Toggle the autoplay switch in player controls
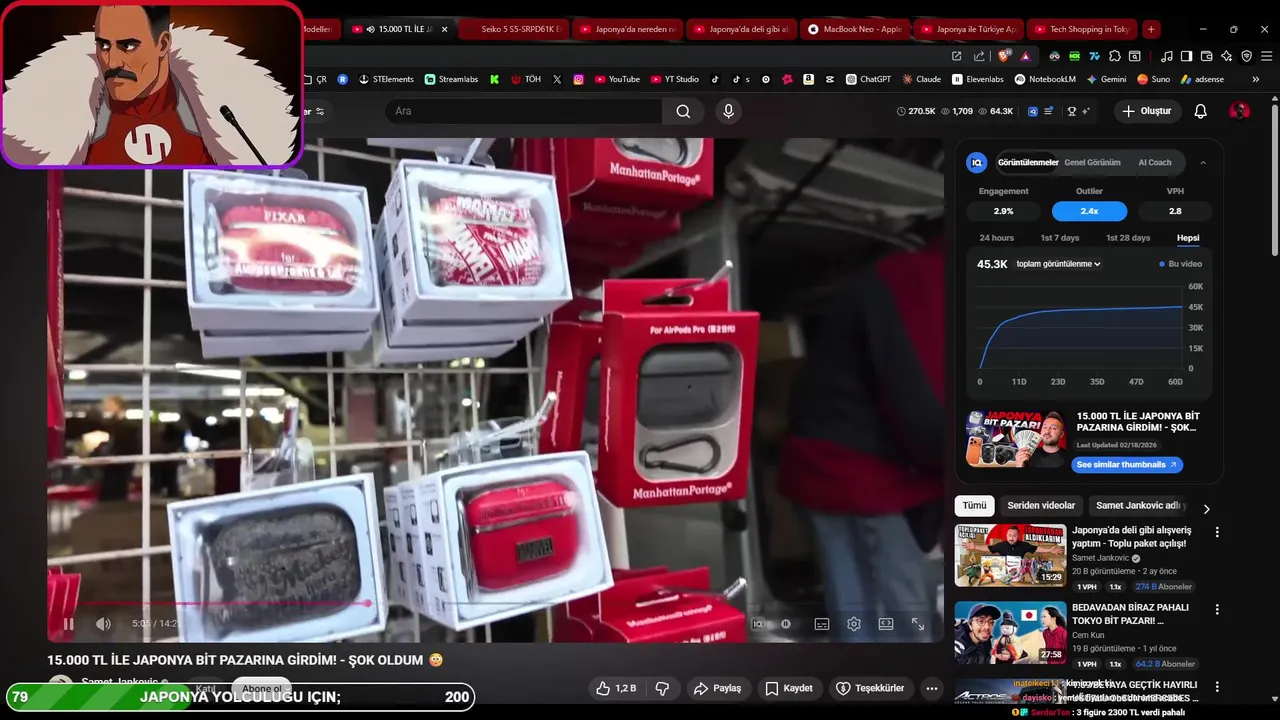Image resolution: width=1280 pixels, height=720 pixels. [x=786, y=624]
